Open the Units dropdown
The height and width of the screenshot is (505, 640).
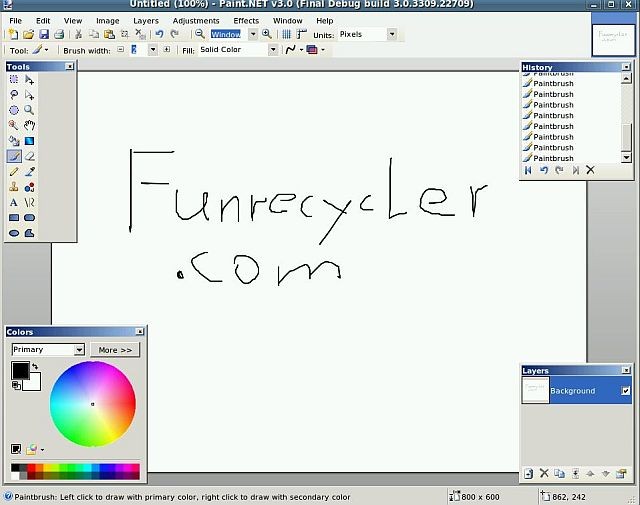(x=392, y=34)
